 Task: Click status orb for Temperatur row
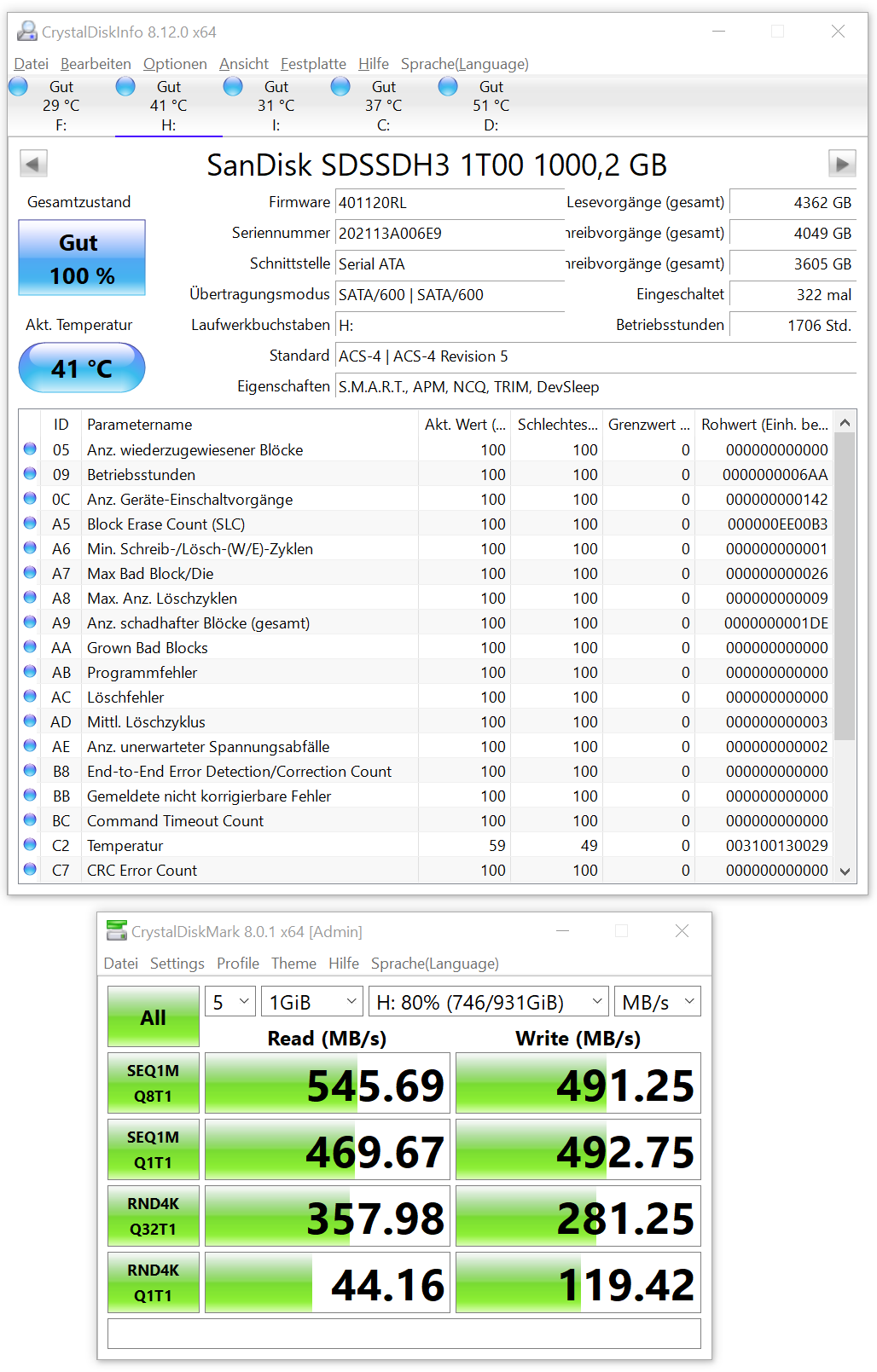pos(30,844)
